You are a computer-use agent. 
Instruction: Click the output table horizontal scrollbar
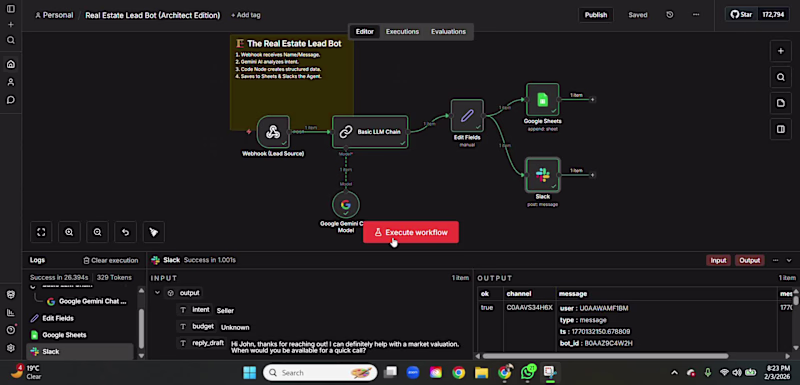[605, 356]
